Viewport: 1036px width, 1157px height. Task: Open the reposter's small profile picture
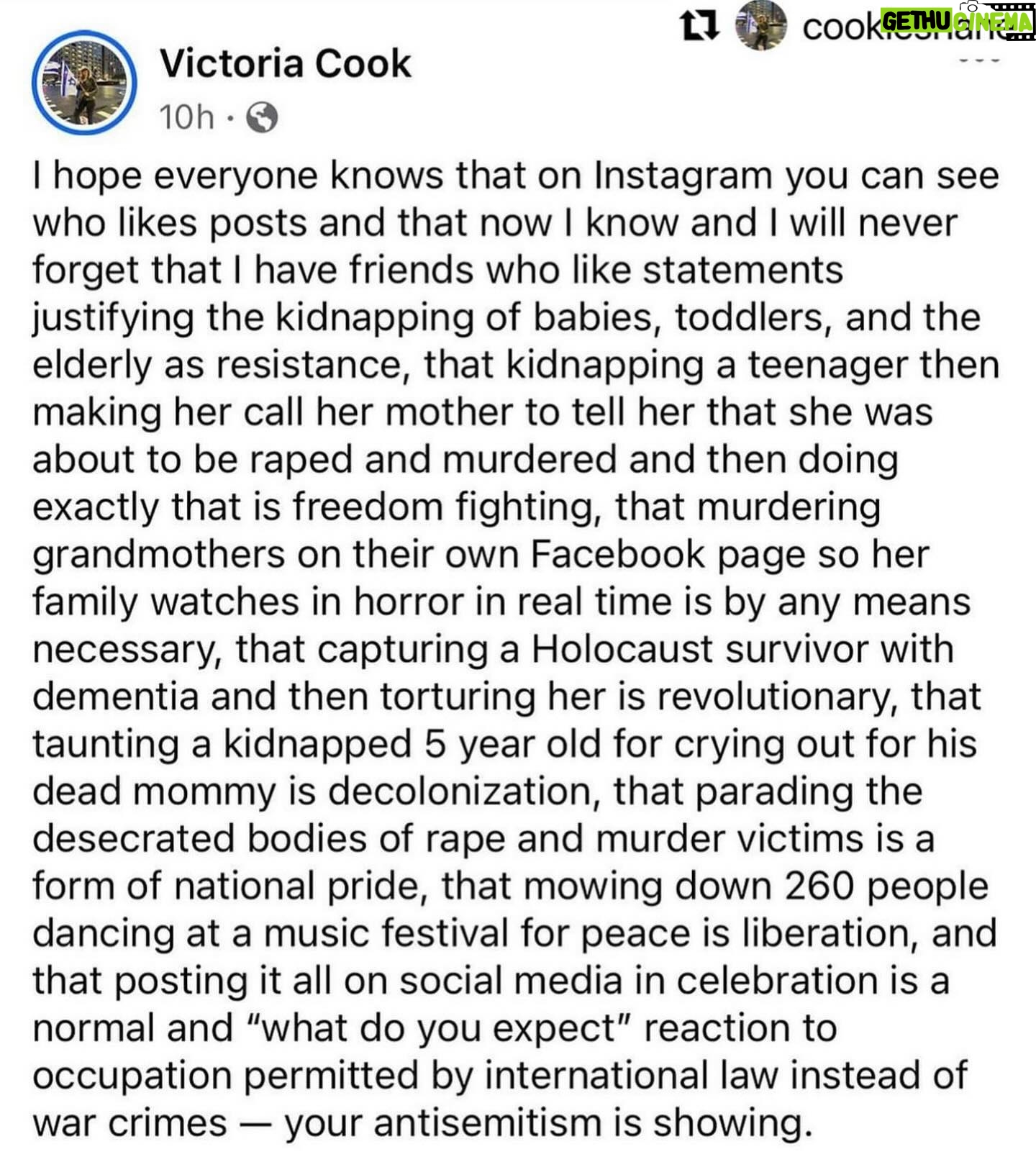(761, 27)
